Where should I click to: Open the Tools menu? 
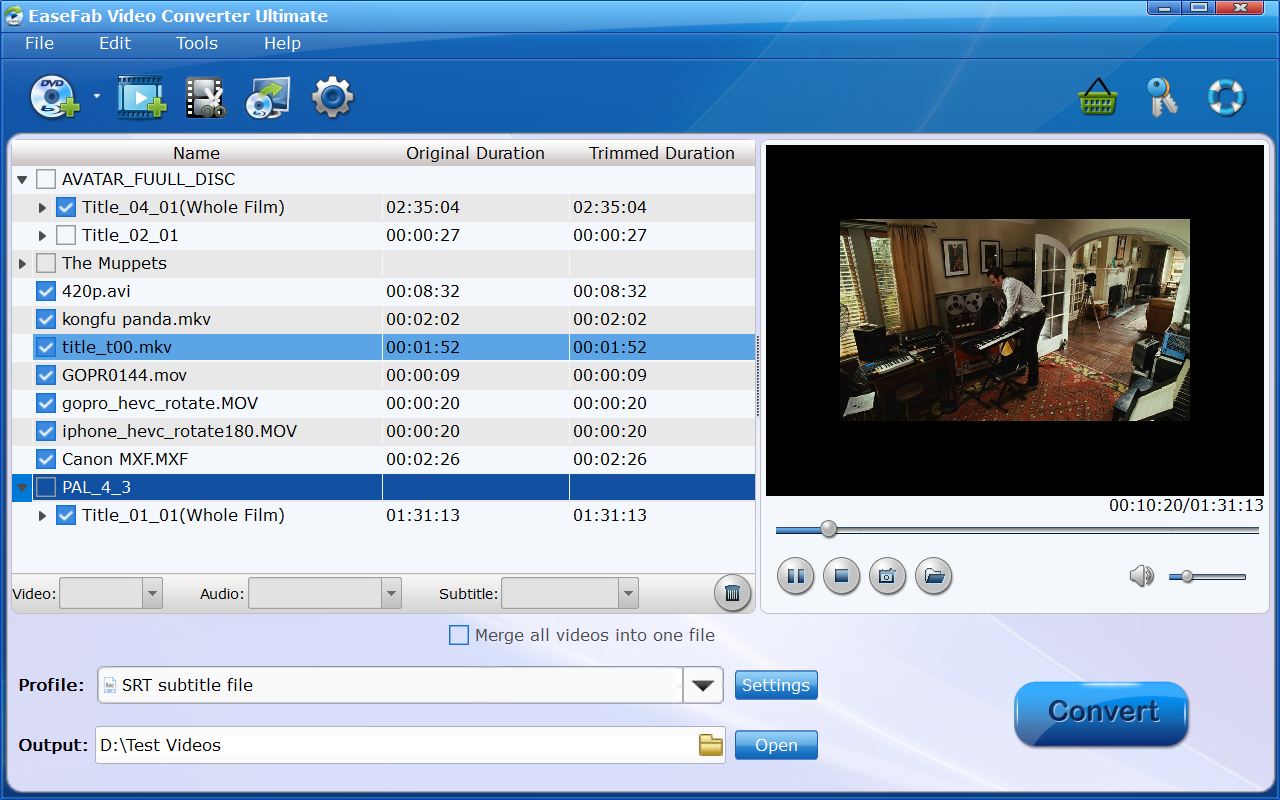tap(197, 43)
